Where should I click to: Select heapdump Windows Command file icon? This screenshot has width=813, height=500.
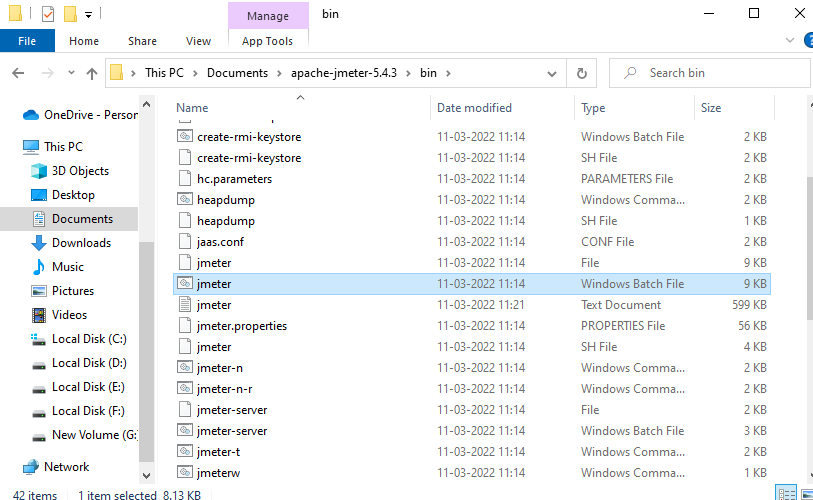pos(185,199)
